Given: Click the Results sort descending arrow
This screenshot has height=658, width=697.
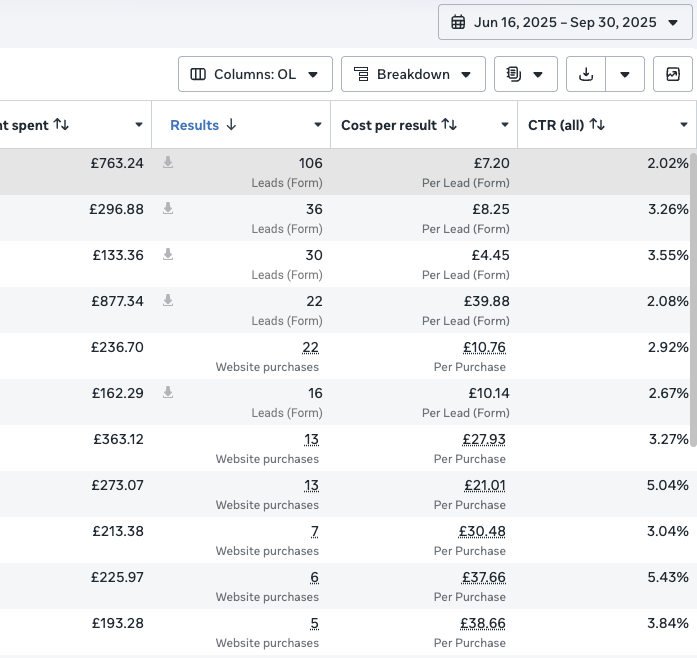Looking at the screenshot, I should point(231,125).
